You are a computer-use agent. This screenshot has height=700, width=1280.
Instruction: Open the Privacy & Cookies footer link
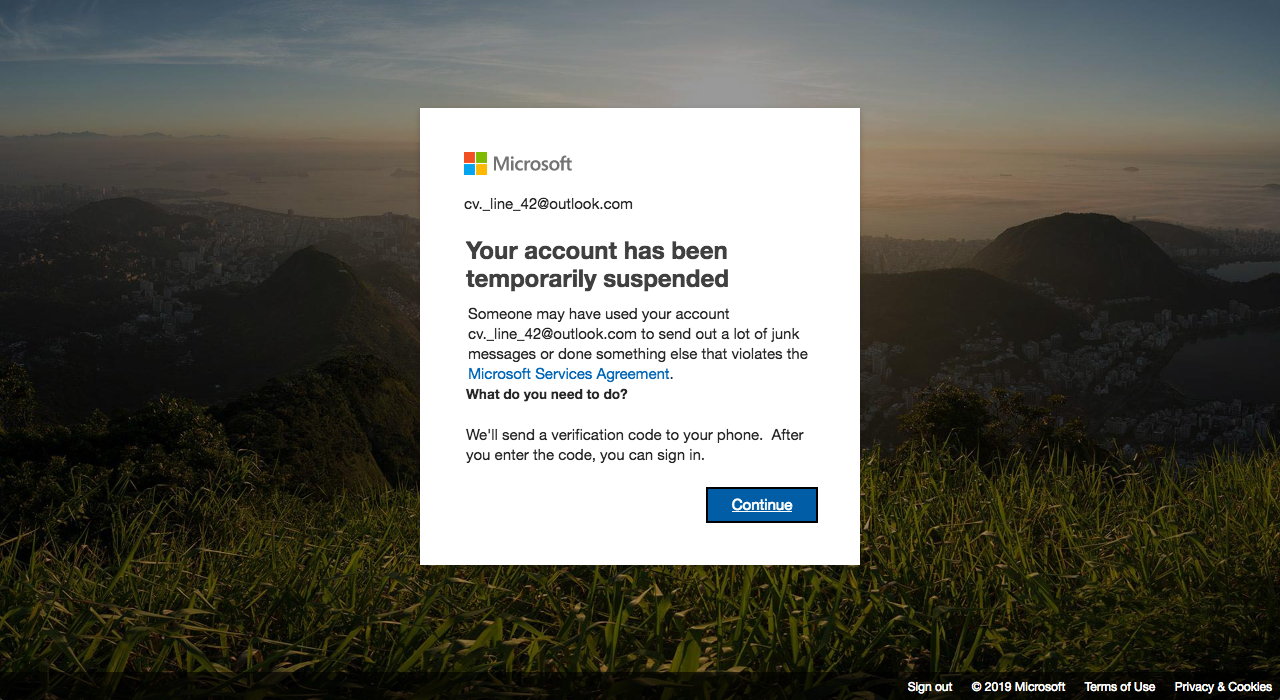click(x=1223, y=687)
